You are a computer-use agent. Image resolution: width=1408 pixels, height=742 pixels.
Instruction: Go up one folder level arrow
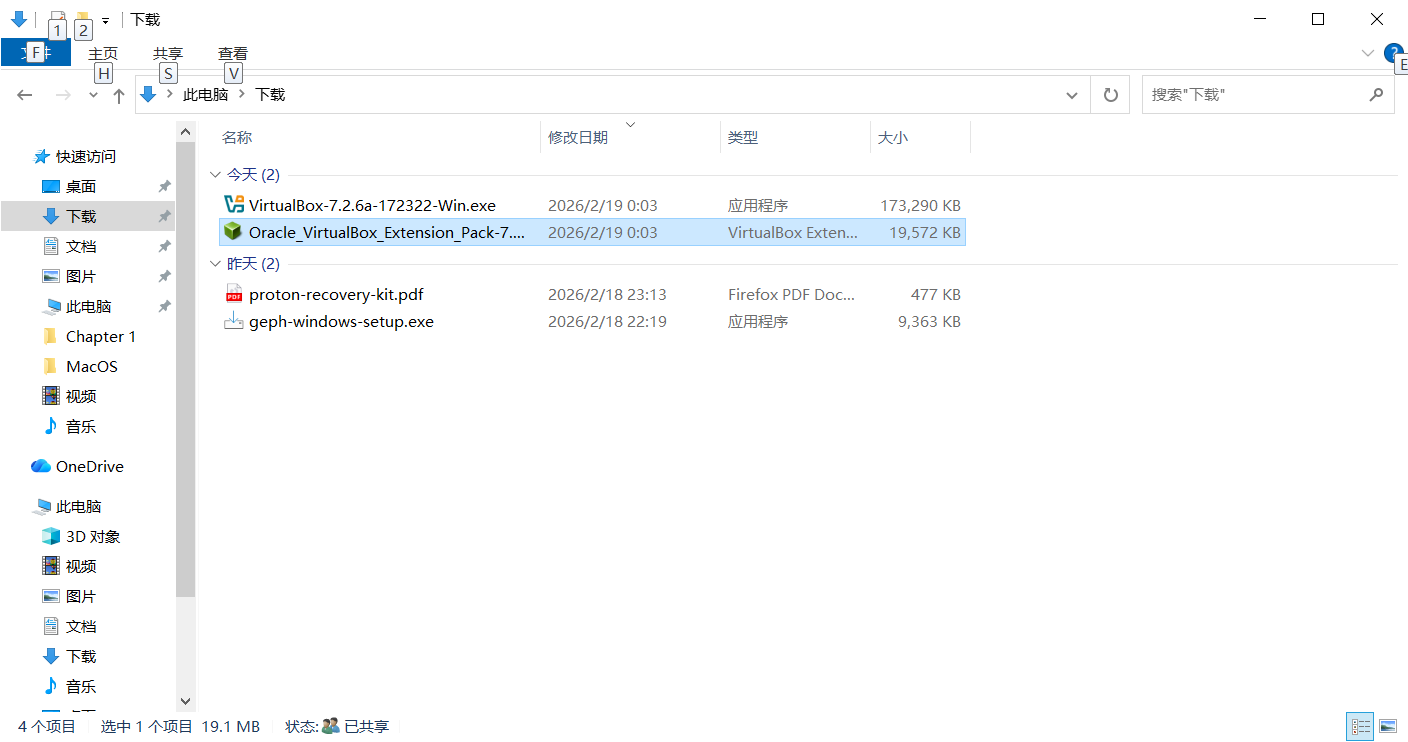click(119, 95)
